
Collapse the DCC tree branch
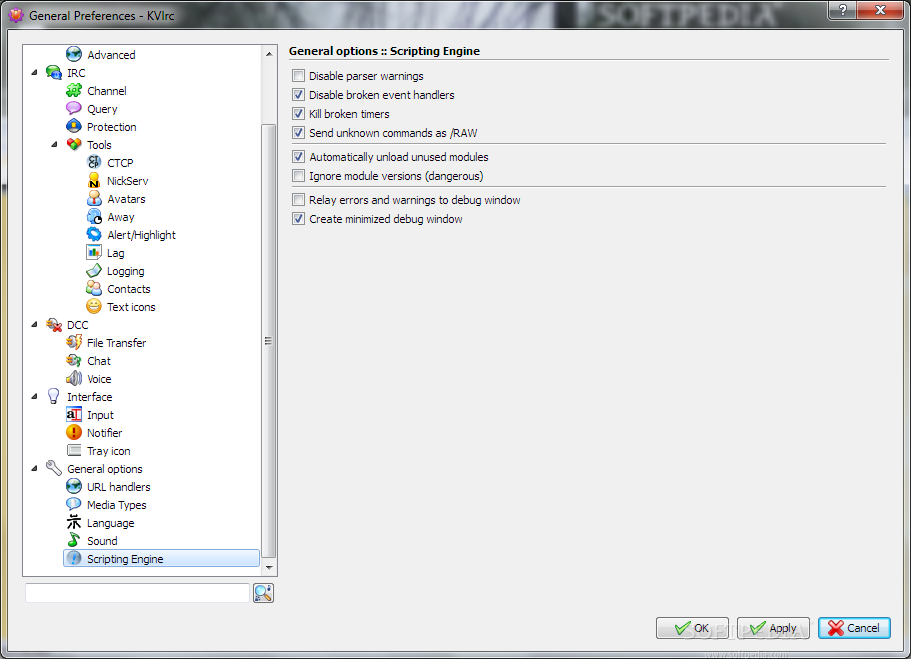click(34, 325)
